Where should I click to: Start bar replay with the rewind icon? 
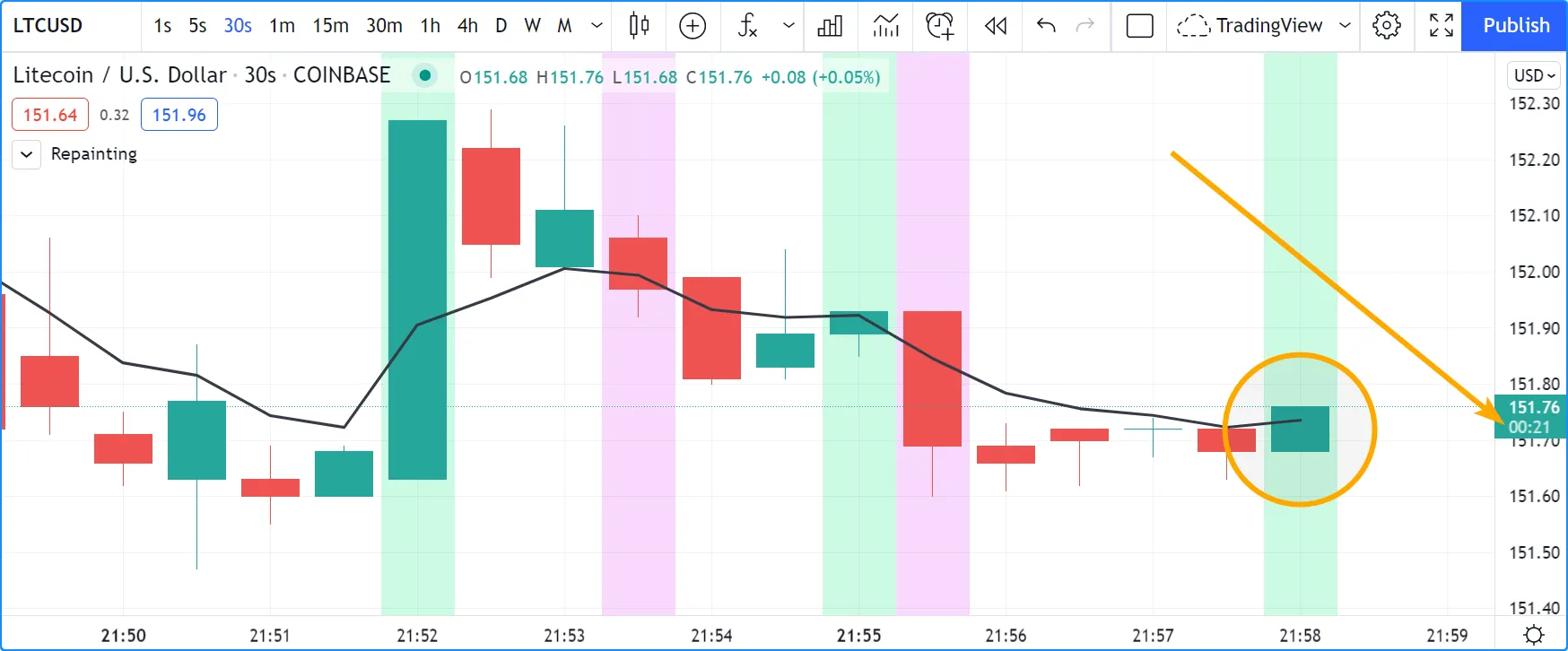(x=995, y=26)
